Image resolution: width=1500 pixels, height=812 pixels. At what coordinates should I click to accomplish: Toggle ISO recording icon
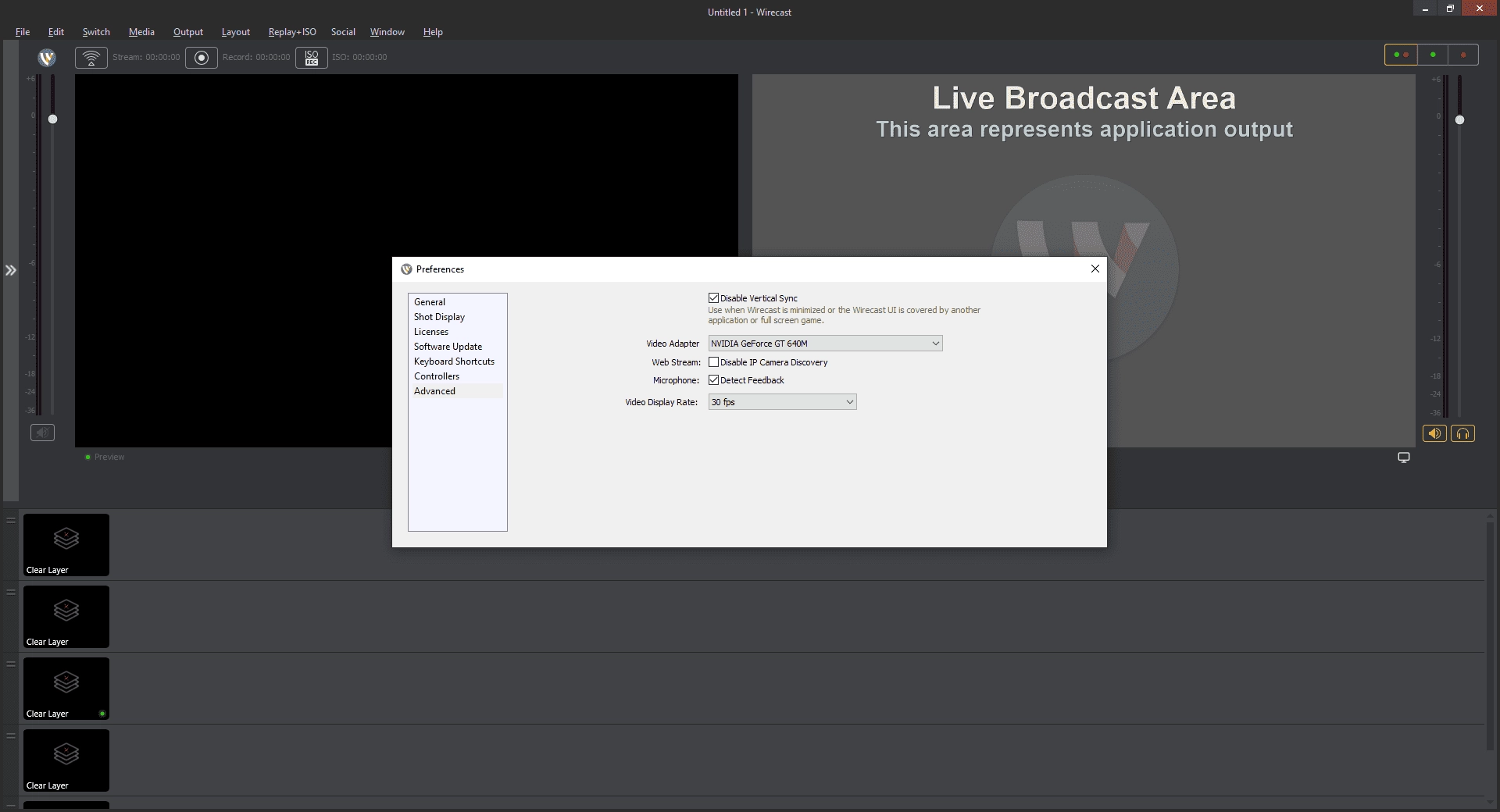click(312, 58)
